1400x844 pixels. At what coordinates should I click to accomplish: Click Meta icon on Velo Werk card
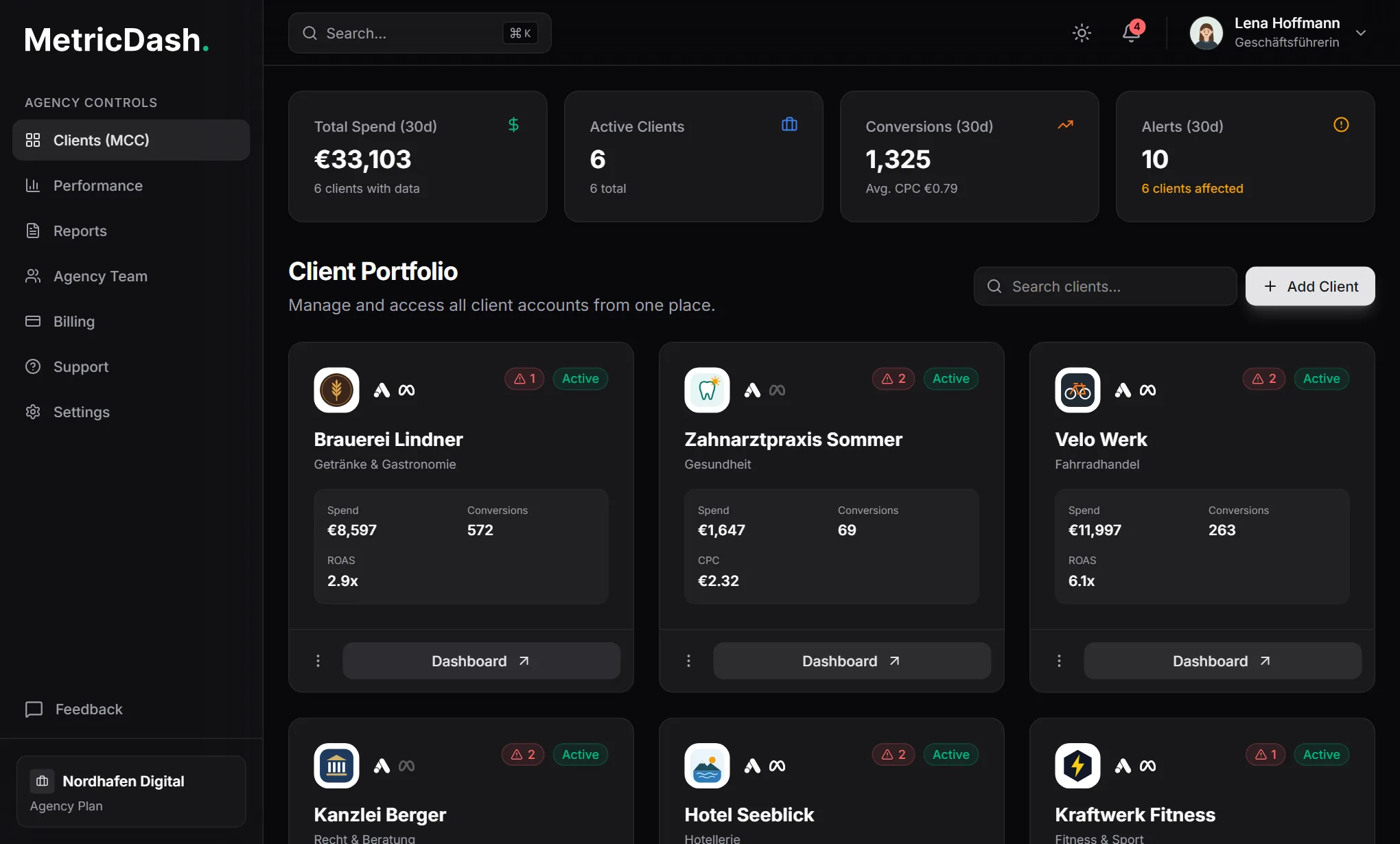1147,390
